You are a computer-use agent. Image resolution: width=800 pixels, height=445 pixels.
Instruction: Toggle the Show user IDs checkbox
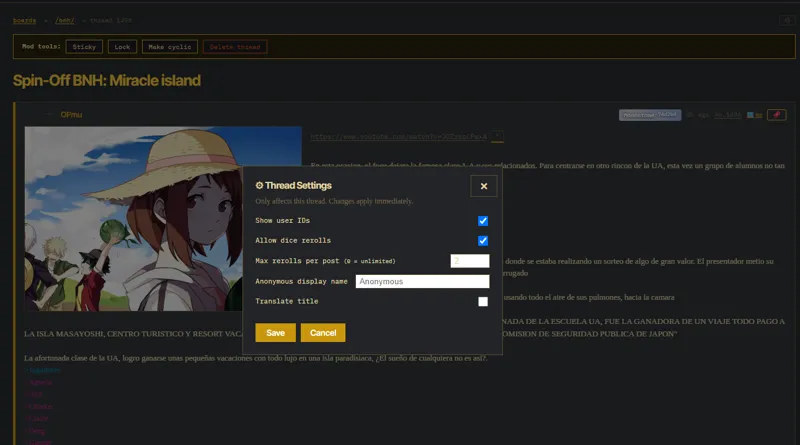pos(483,221)
